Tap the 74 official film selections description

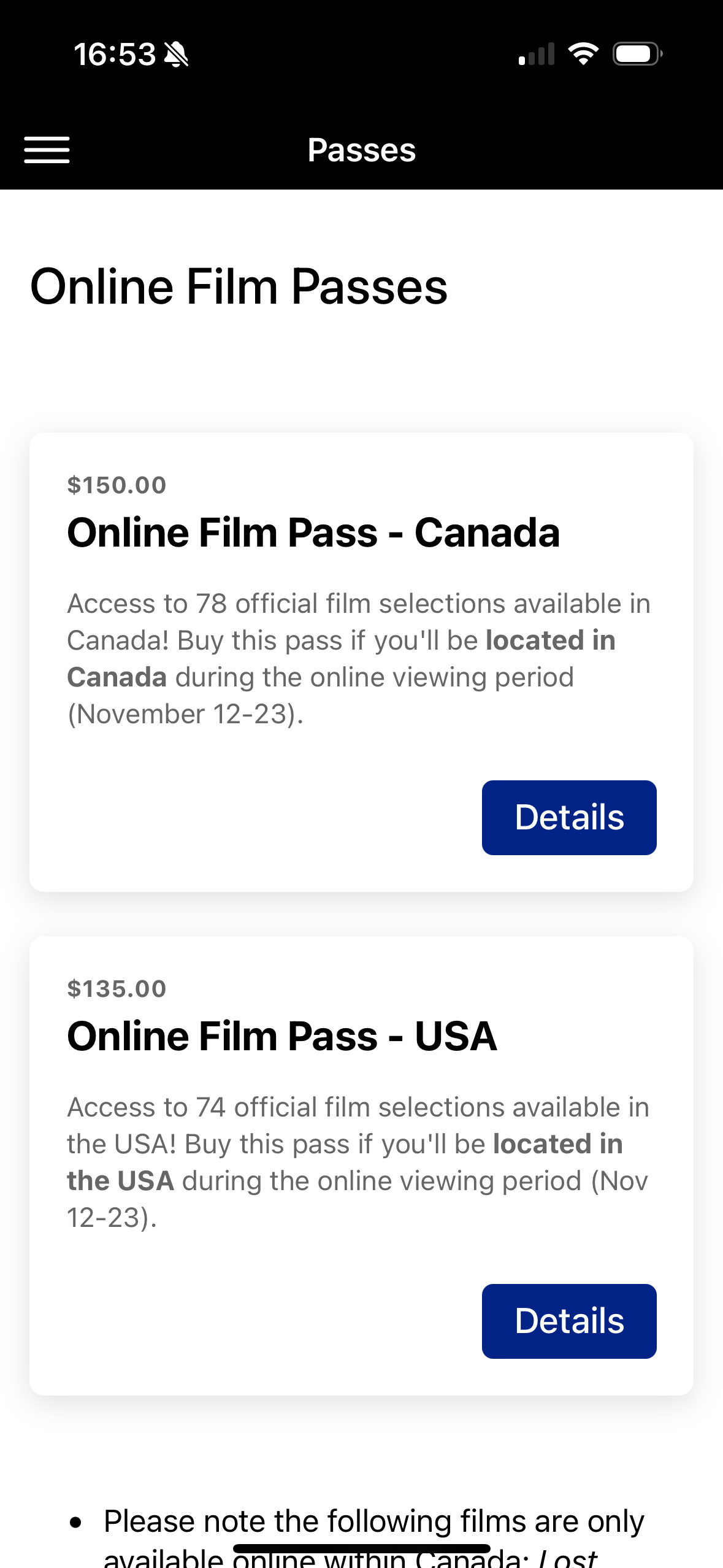click(358, 1108)
